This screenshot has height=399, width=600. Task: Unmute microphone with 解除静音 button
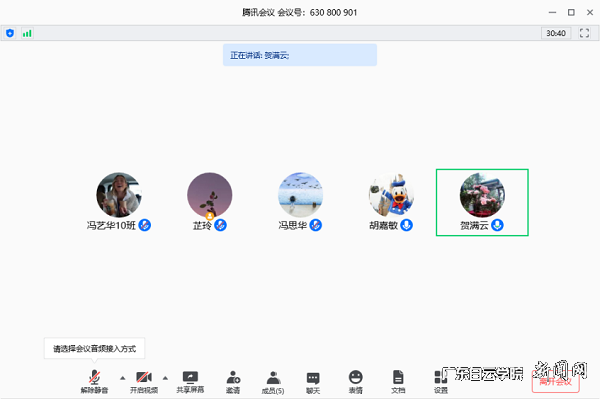click(x=94, y=382)
